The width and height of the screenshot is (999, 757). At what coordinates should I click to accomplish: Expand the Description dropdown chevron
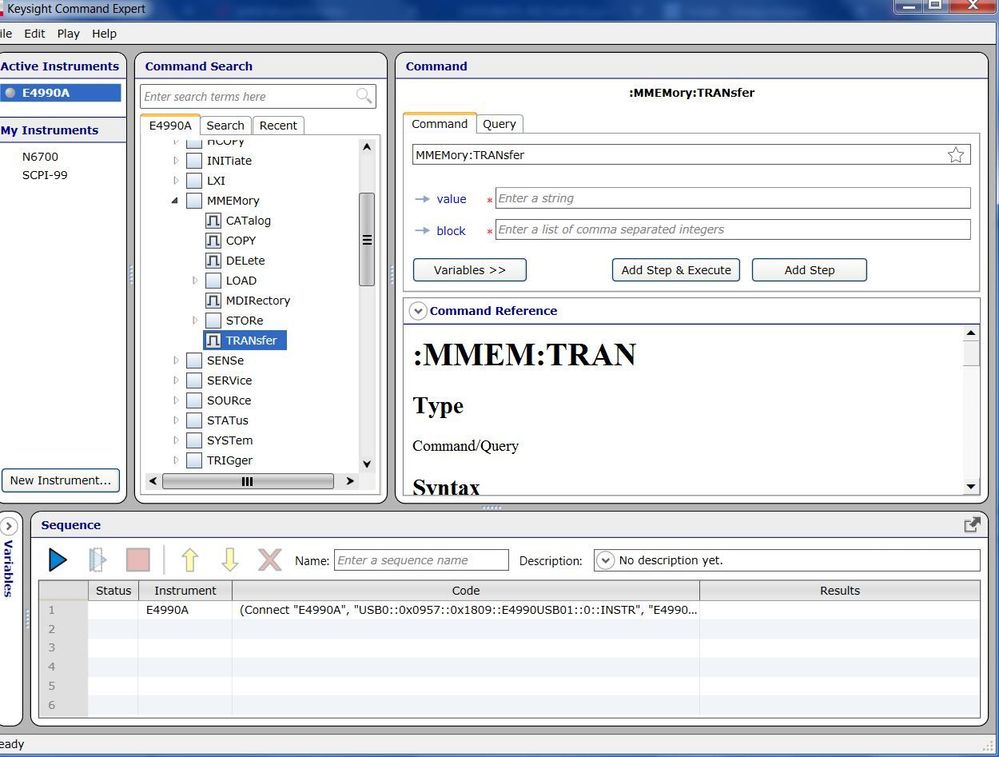coord(605,560)
